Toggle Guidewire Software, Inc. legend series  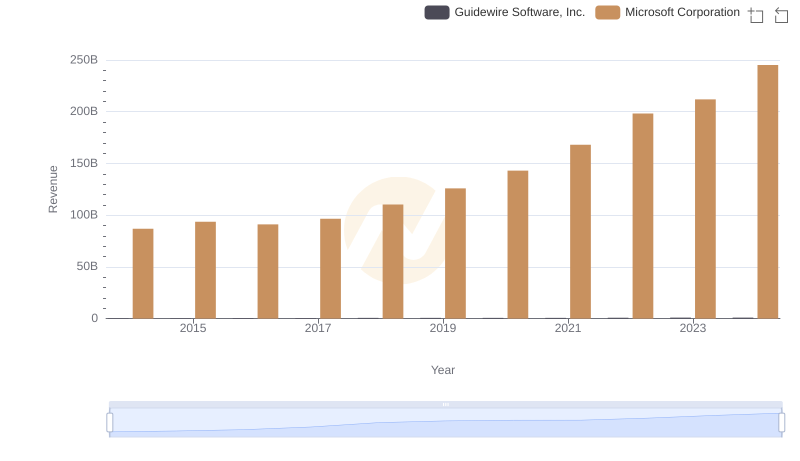[505, 12]
